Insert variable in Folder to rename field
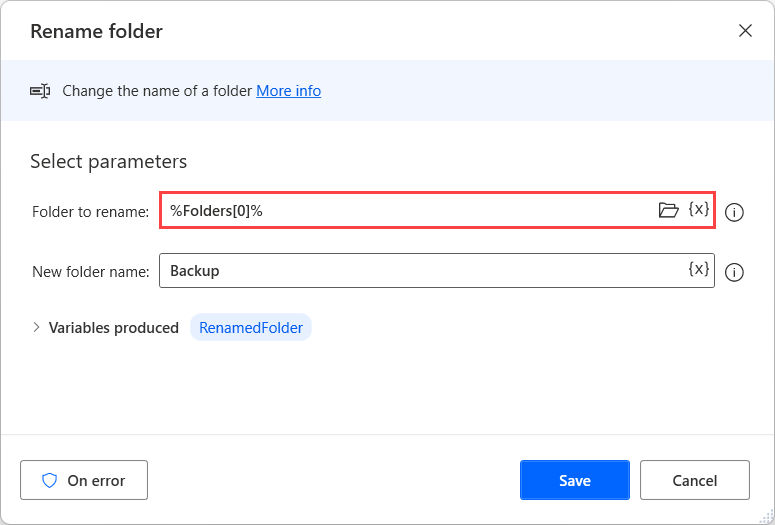775x525 pixels. pos(699,209)
